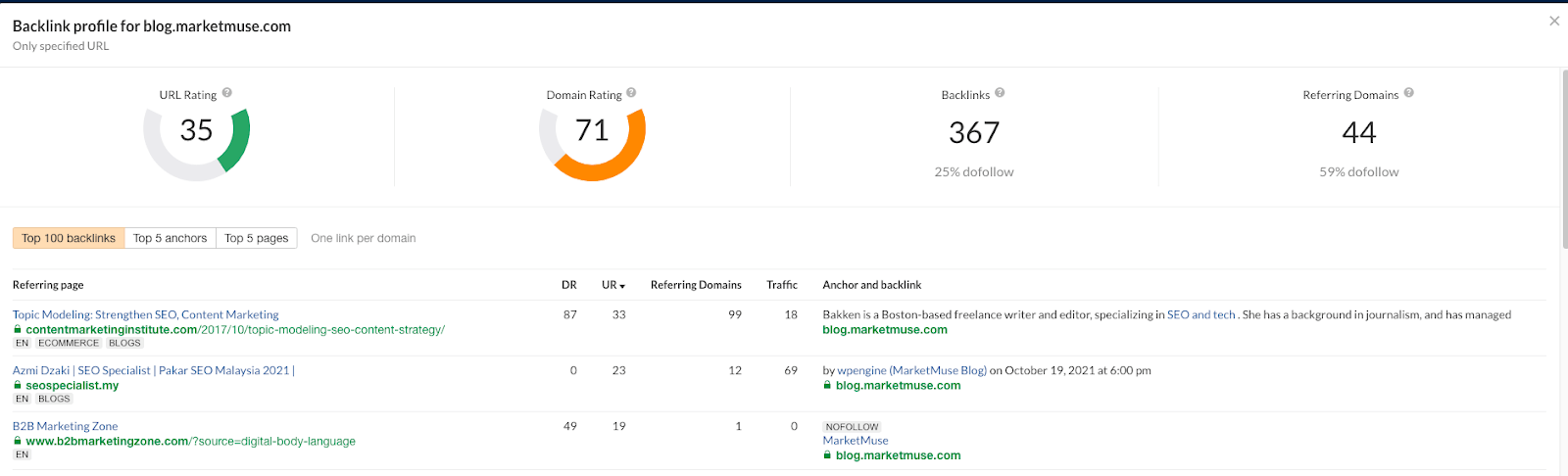
Task: Select the Top 100 backlinks tab
Action: pos(69,238)
